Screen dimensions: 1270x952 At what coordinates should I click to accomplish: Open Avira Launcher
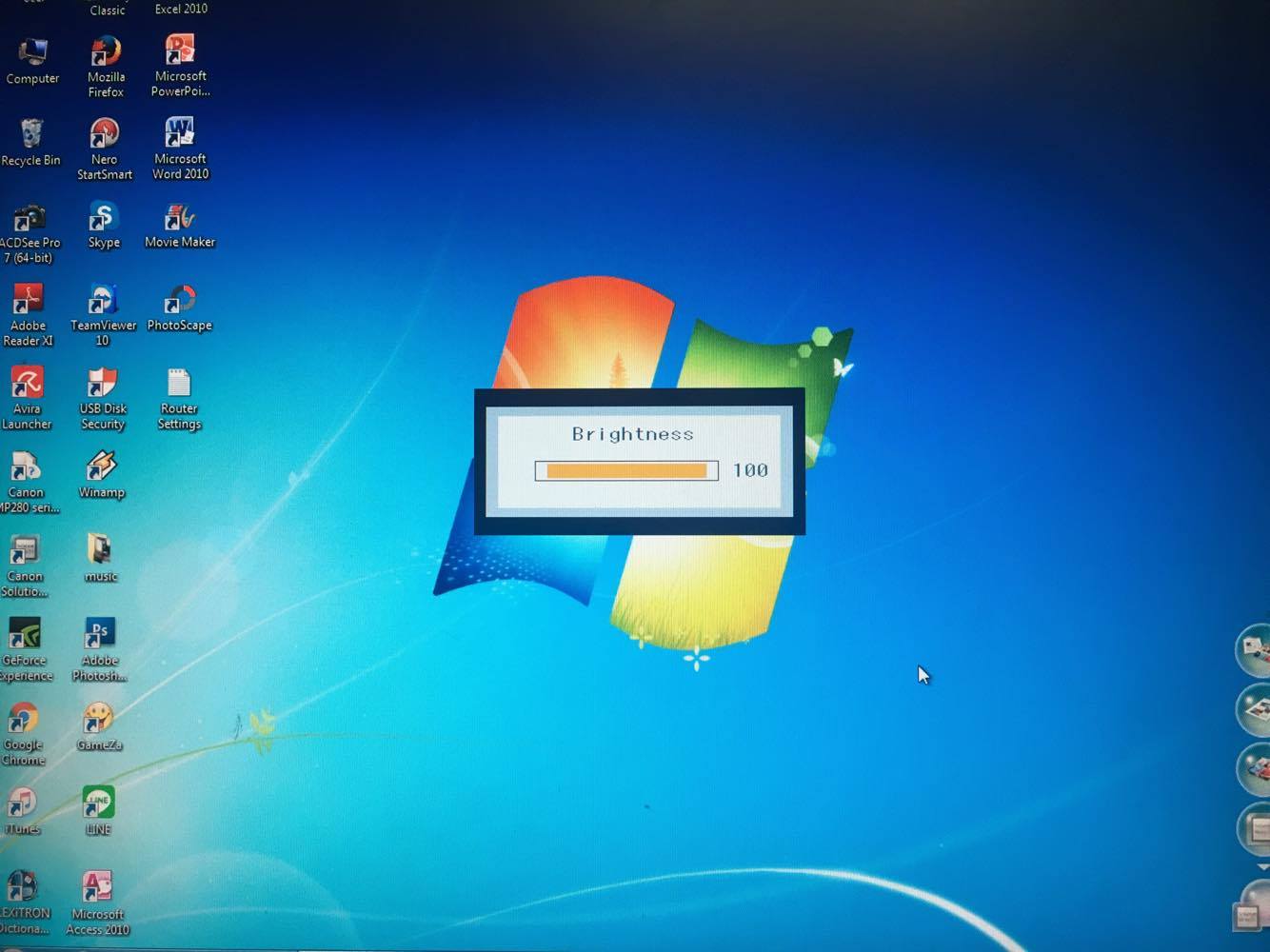pos(27,399)
